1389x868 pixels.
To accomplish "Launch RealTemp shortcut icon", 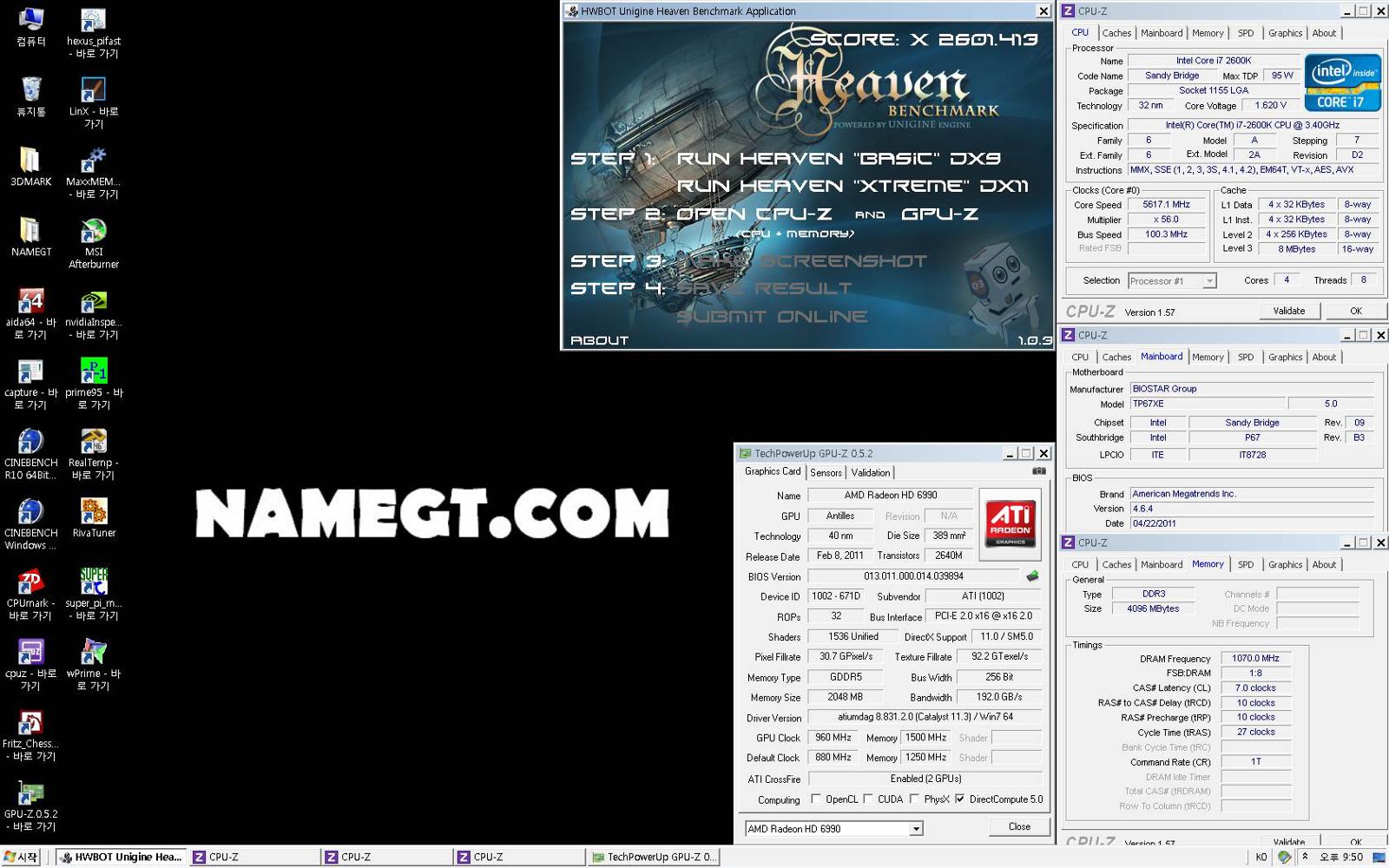I will click(93, 455).
